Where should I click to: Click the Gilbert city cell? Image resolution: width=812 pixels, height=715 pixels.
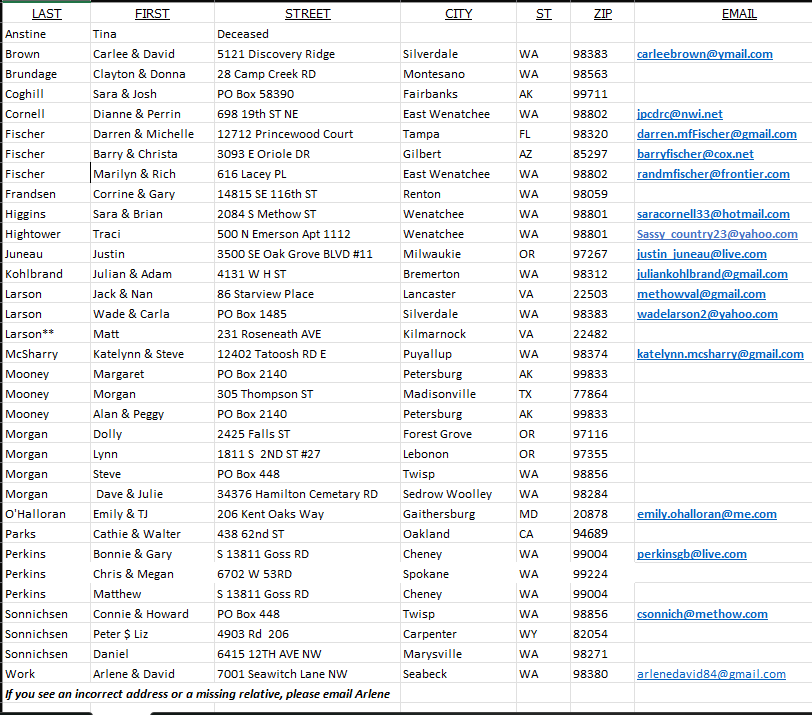[x=458, y=154]
